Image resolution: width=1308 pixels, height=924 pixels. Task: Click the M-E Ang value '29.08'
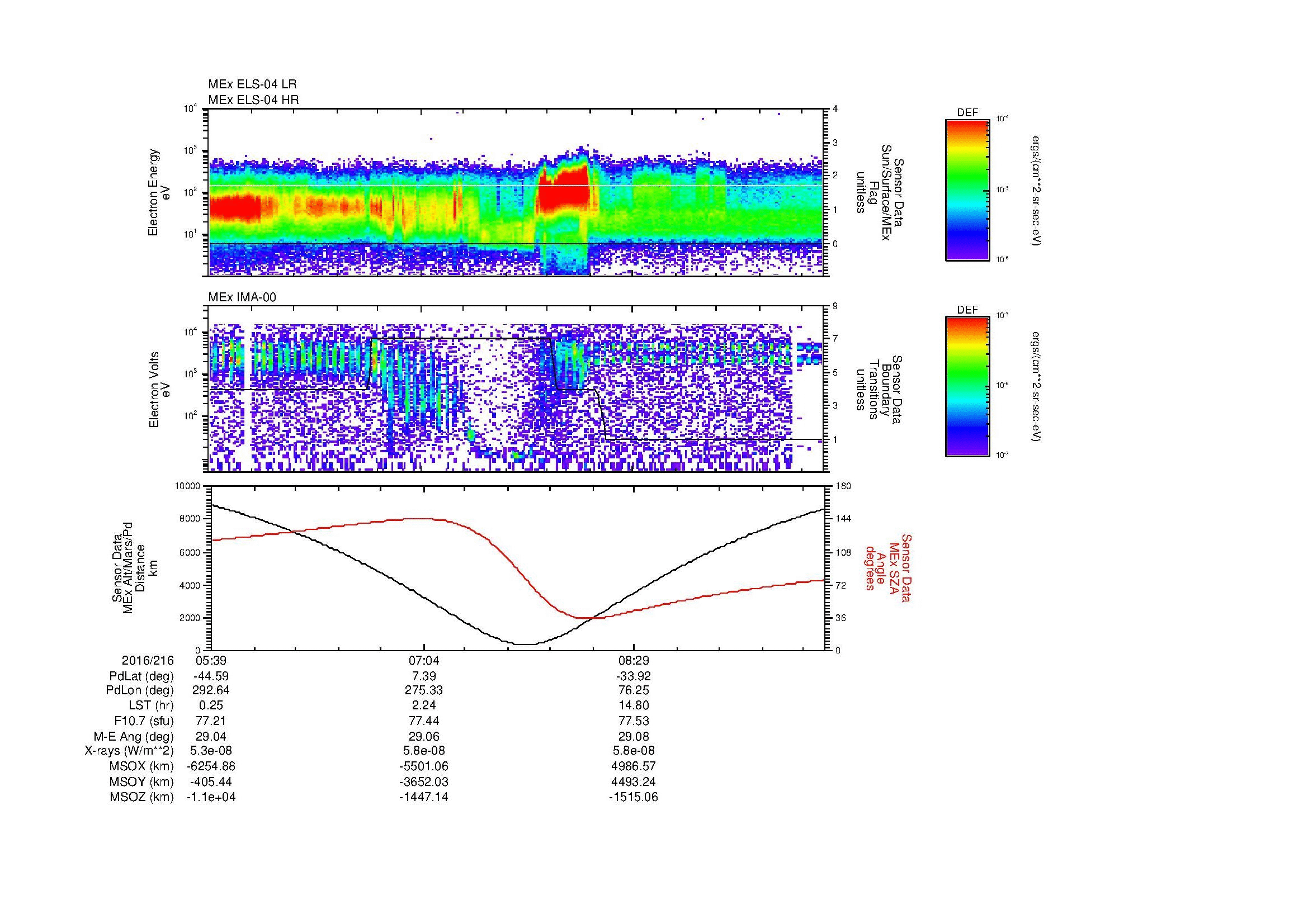click(x=634, y=736)
